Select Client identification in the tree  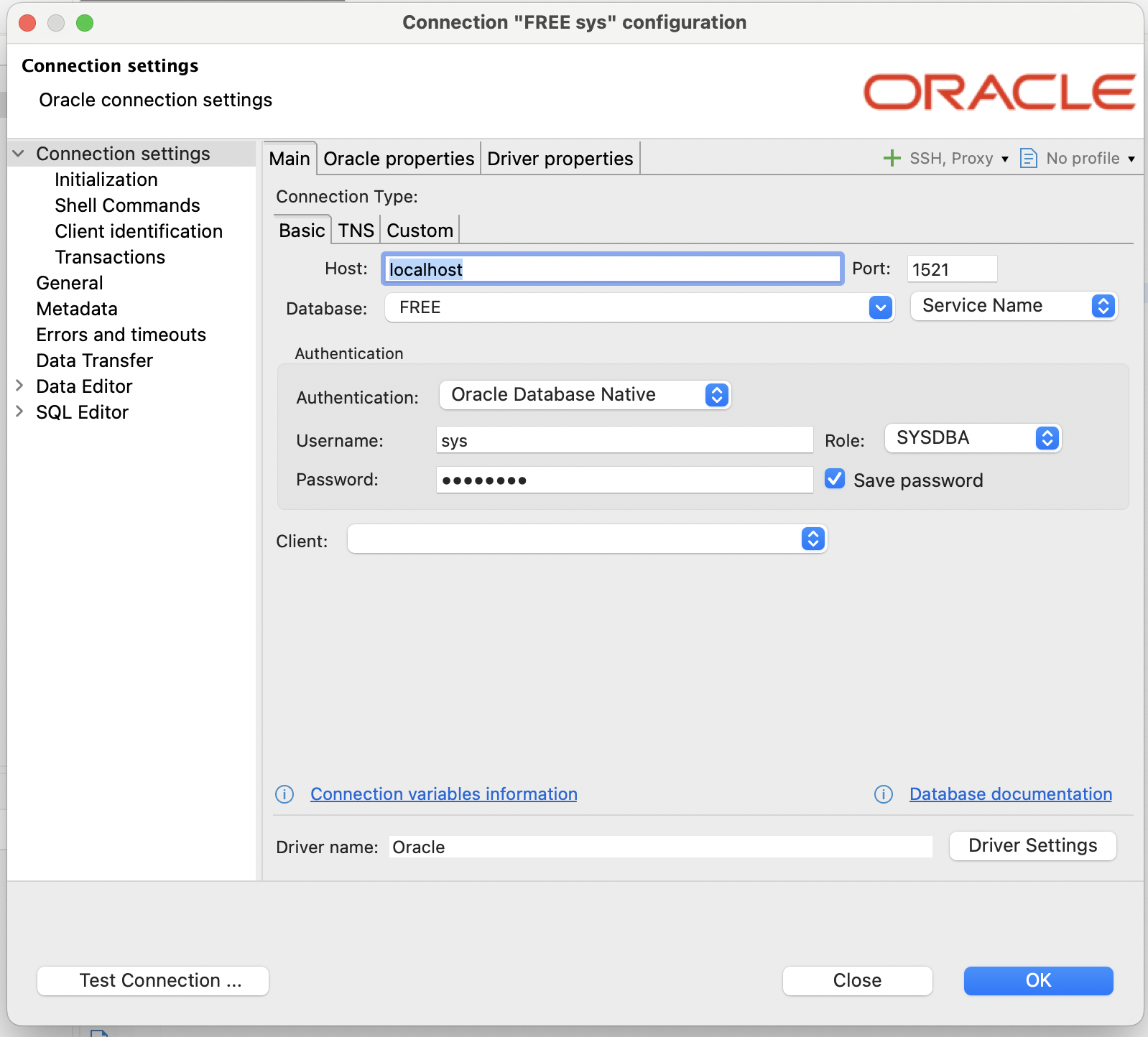pos(139,231)
